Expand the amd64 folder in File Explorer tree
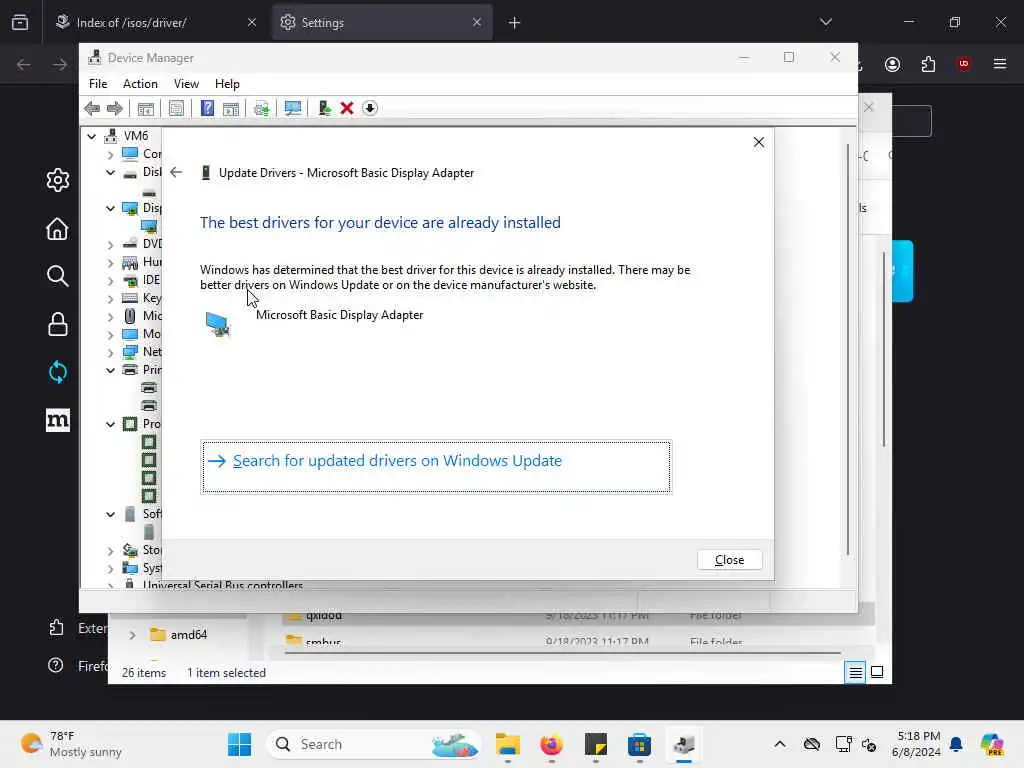Image resolution: width=1024 pixels, height=768 pixels. [133, 635]
